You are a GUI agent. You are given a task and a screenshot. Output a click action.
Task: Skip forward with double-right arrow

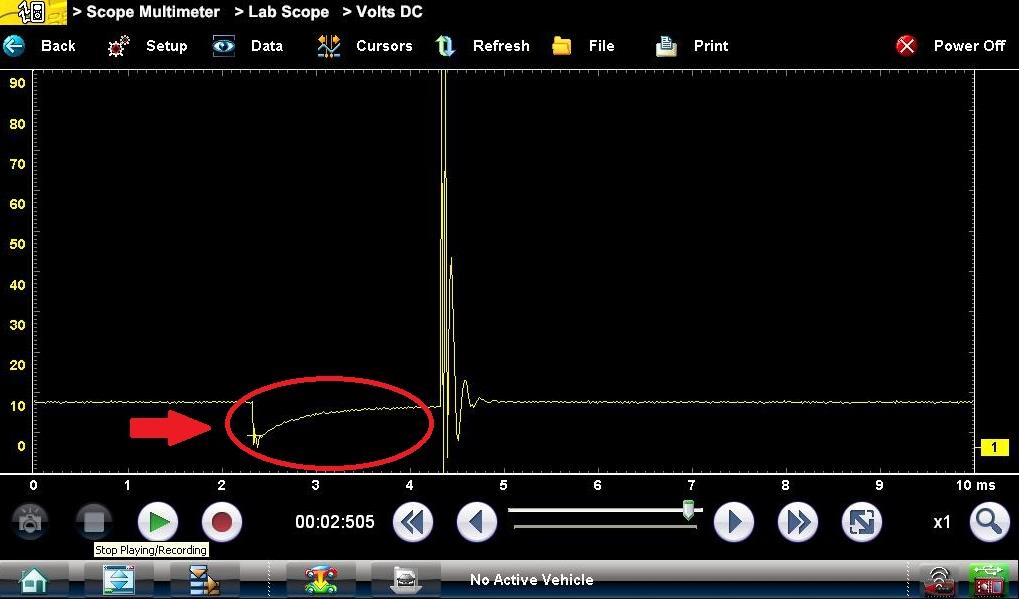click(797, 522)
